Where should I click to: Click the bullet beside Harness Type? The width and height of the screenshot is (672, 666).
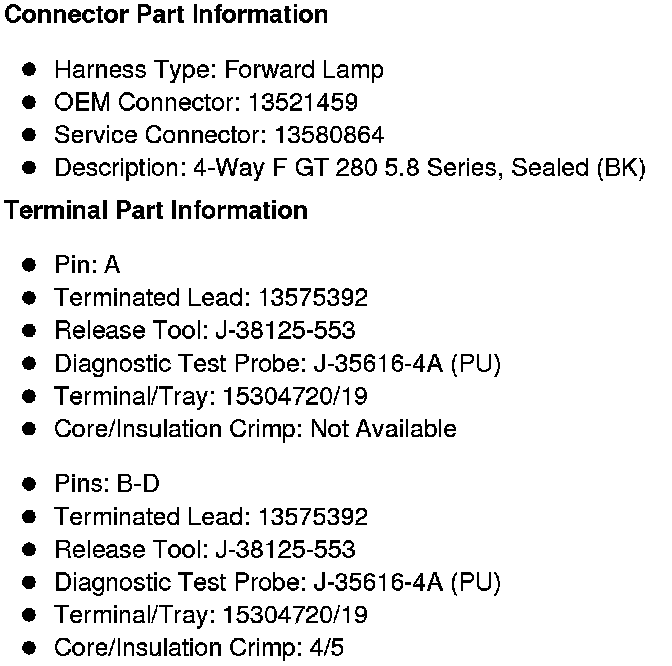click(x=30, y=70)
